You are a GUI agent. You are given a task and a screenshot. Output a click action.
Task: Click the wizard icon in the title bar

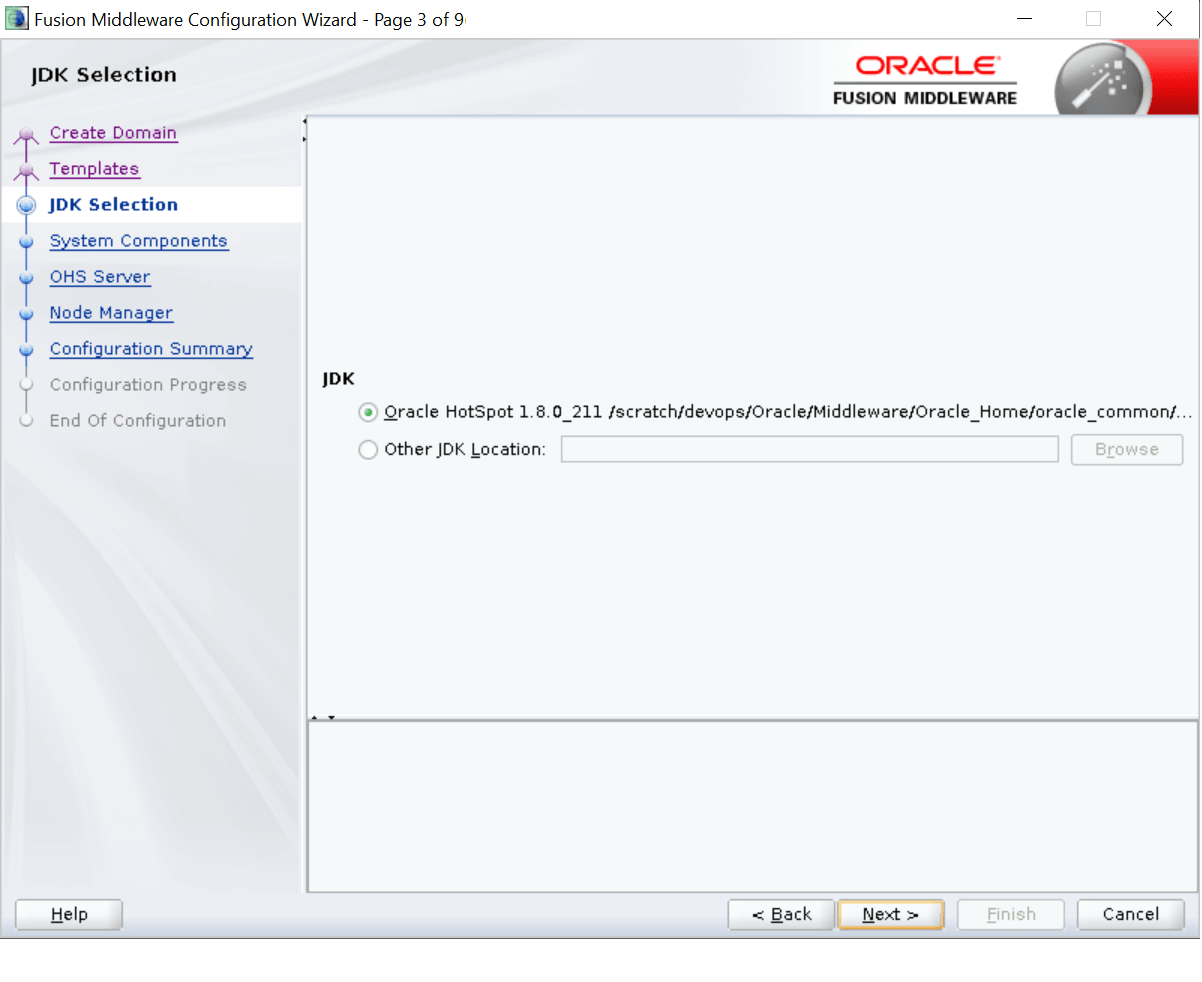17,18
